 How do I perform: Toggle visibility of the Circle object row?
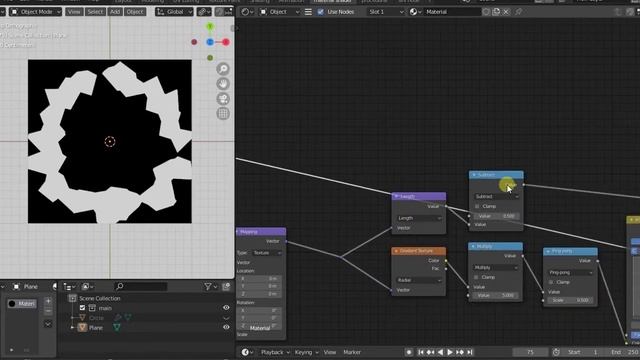point(226,318)
